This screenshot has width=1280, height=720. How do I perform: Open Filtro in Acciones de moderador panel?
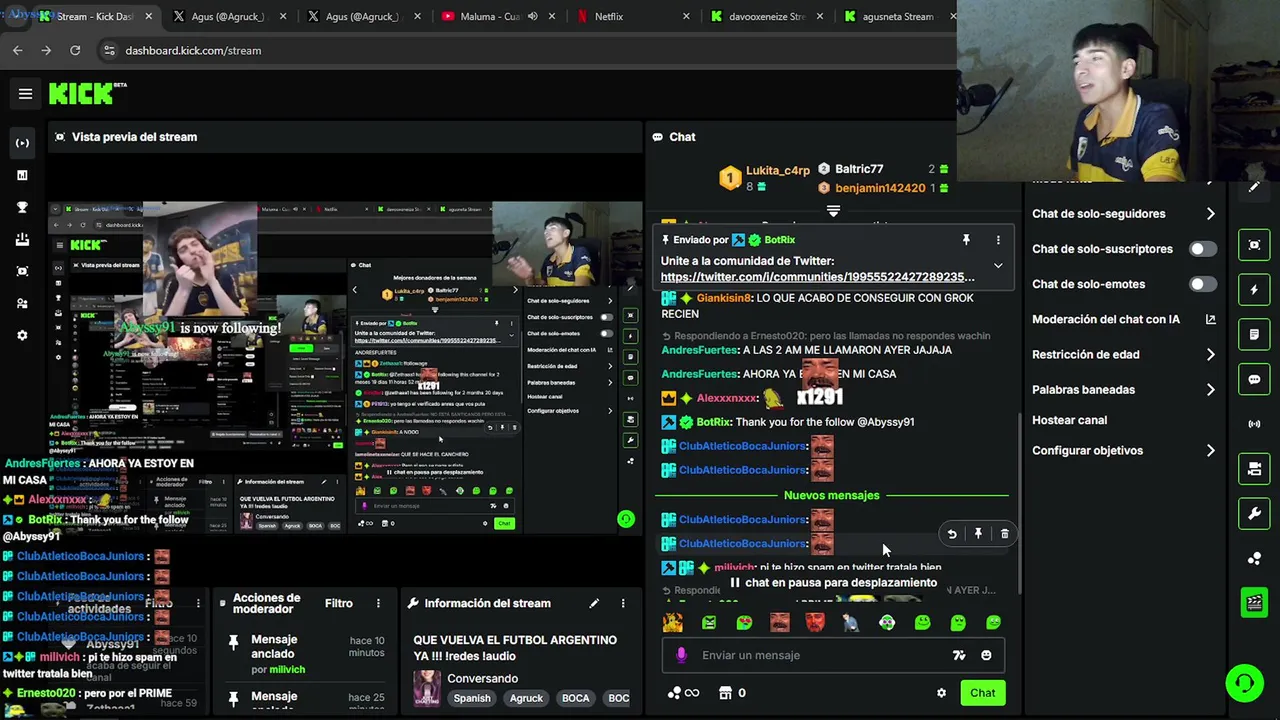click(x=339, y=603)
